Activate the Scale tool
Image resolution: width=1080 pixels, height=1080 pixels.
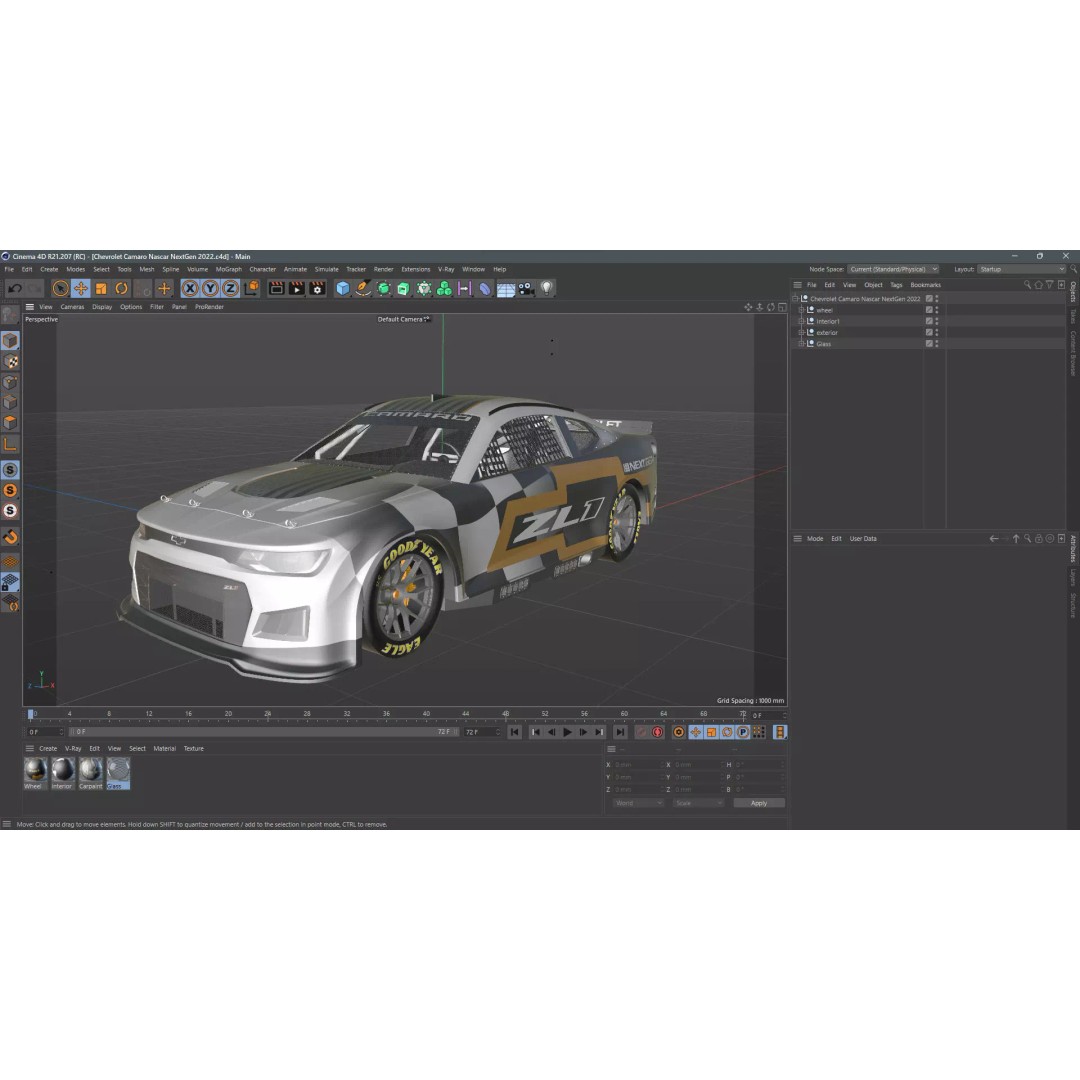(101, 289)
